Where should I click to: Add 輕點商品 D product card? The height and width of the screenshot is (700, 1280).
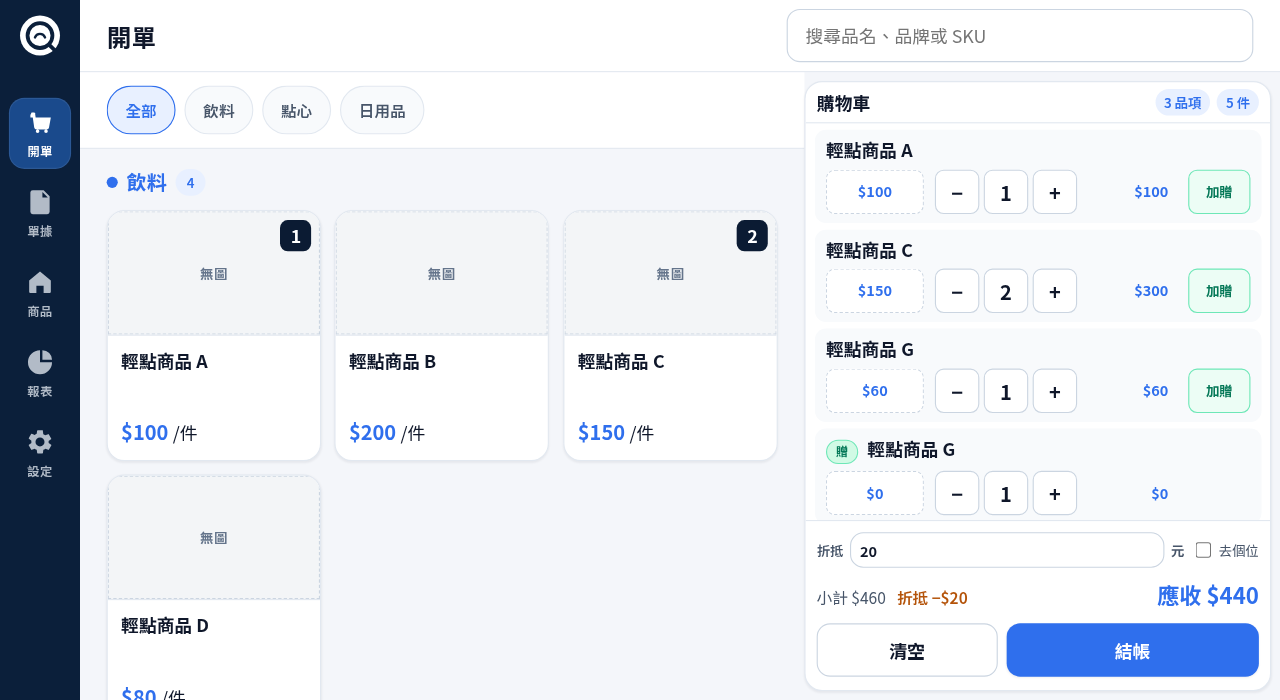(214, 588)
